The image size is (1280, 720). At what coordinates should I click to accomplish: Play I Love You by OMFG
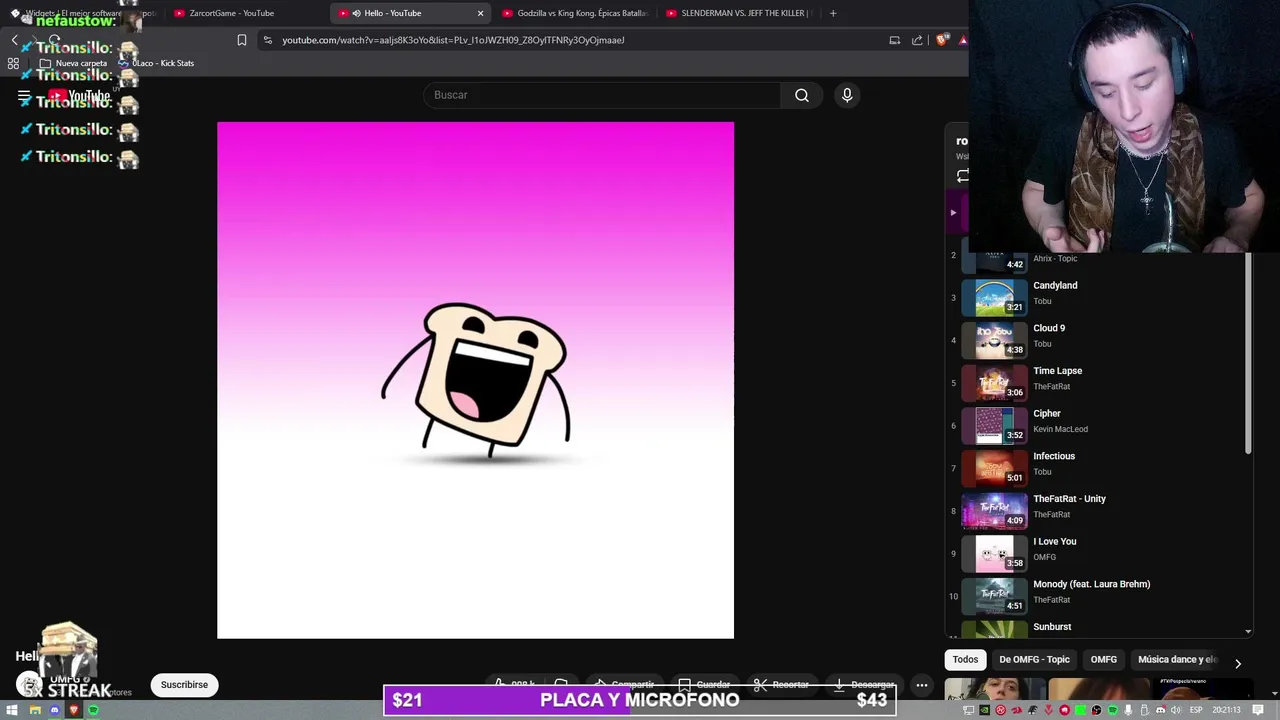click(1095, 553)
